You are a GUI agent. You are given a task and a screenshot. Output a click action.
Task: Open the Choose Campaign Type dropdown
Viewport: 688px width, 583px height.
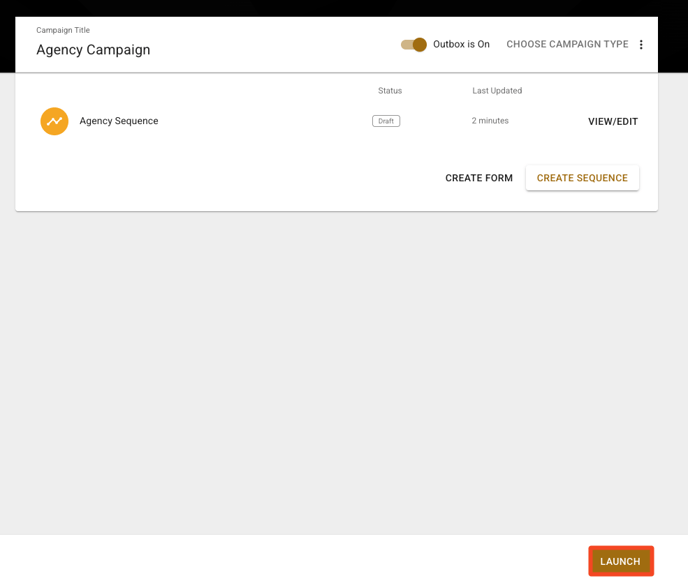(x=567, y=45)
